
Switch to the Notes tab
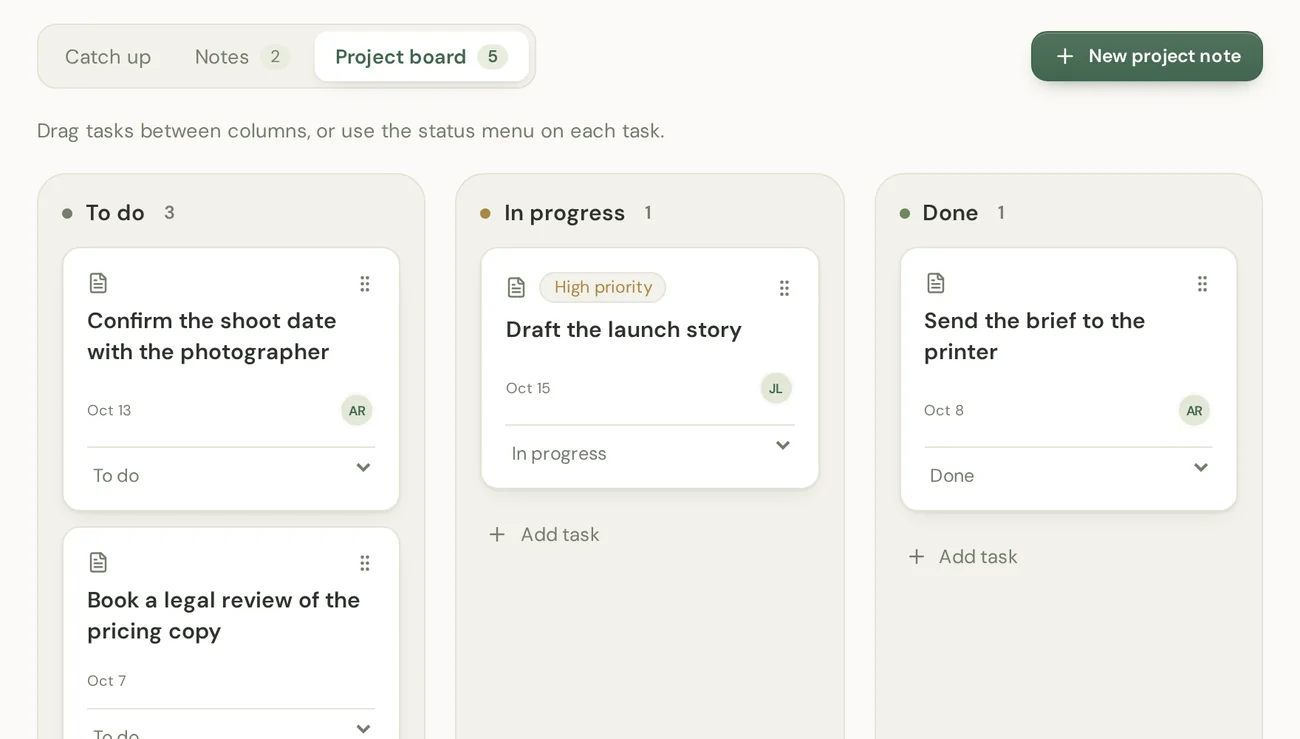241,57
